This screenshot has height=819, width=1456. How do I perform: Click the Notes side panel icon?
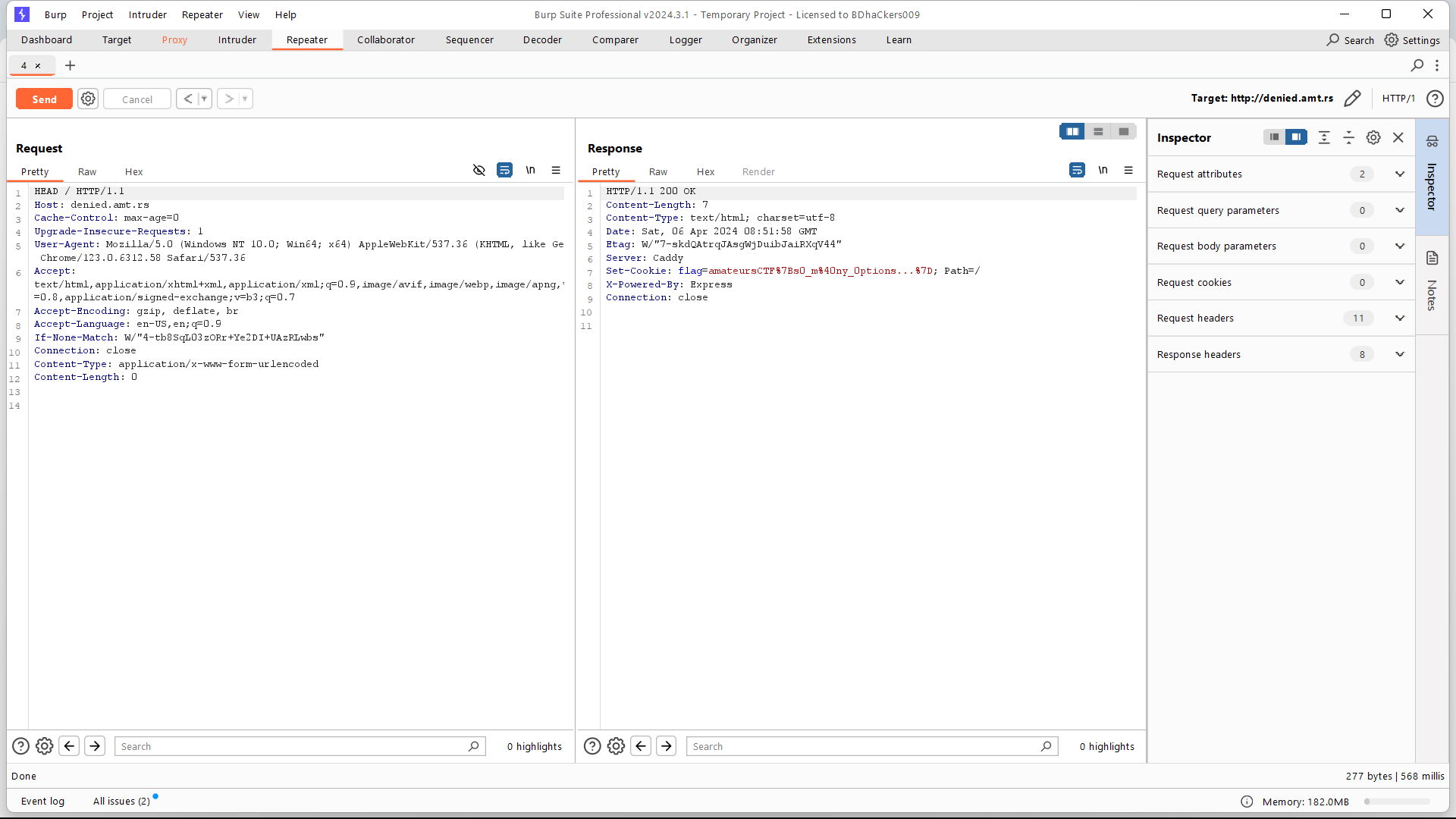(1432, 259)
